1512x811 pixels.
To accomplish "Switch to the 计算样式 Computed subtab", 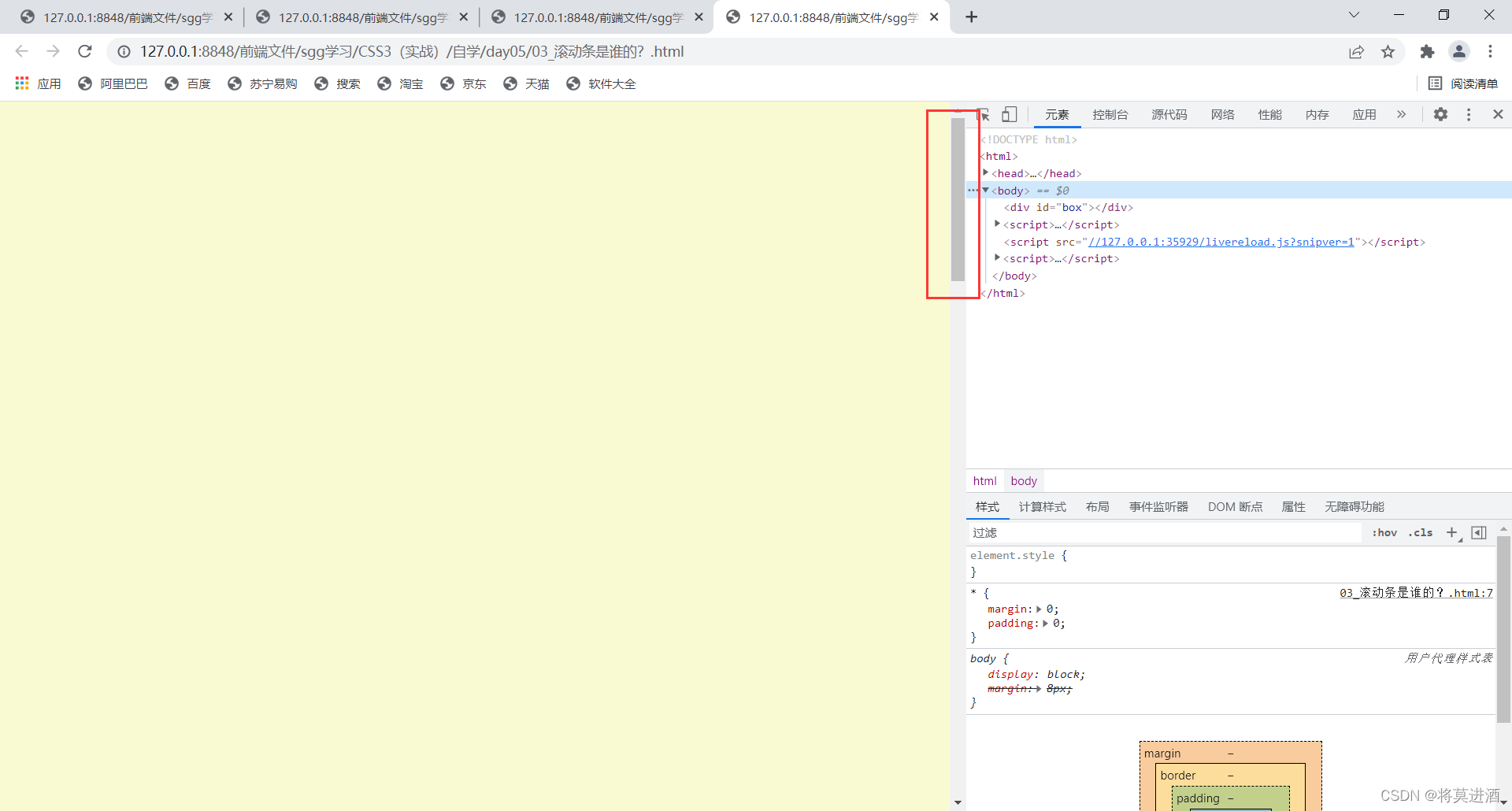I will click(x=1042, y=507).
